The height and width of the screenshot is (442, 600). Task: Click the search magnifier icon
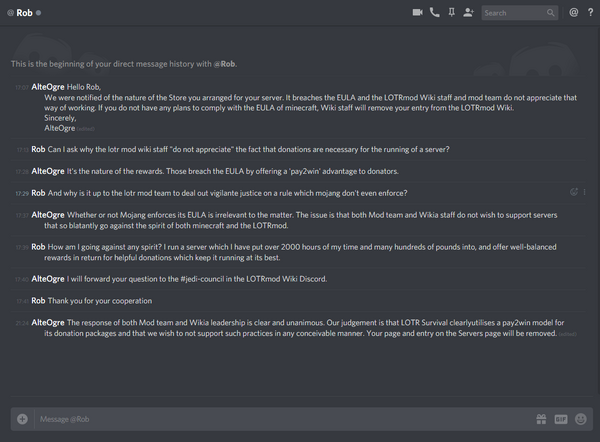pos(550,13)
